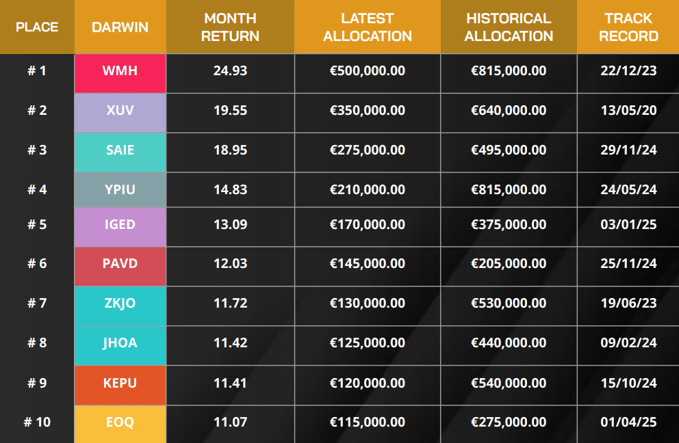Open the IGED darwin entry

point(120,226)
